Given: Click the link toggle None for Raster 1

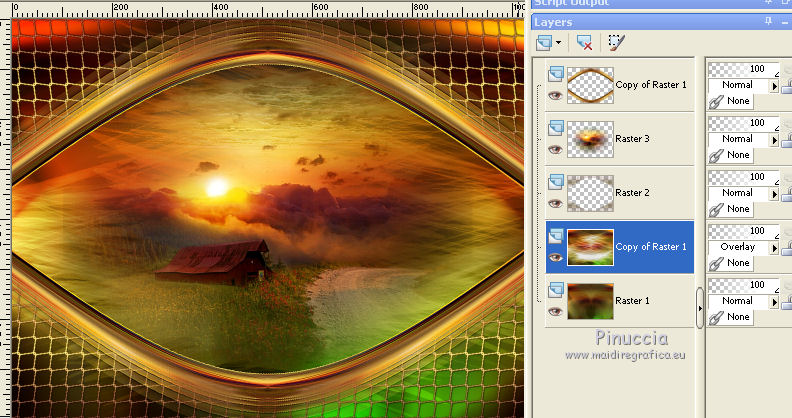Looking at the screenshot, I should [x=730, y=317].
